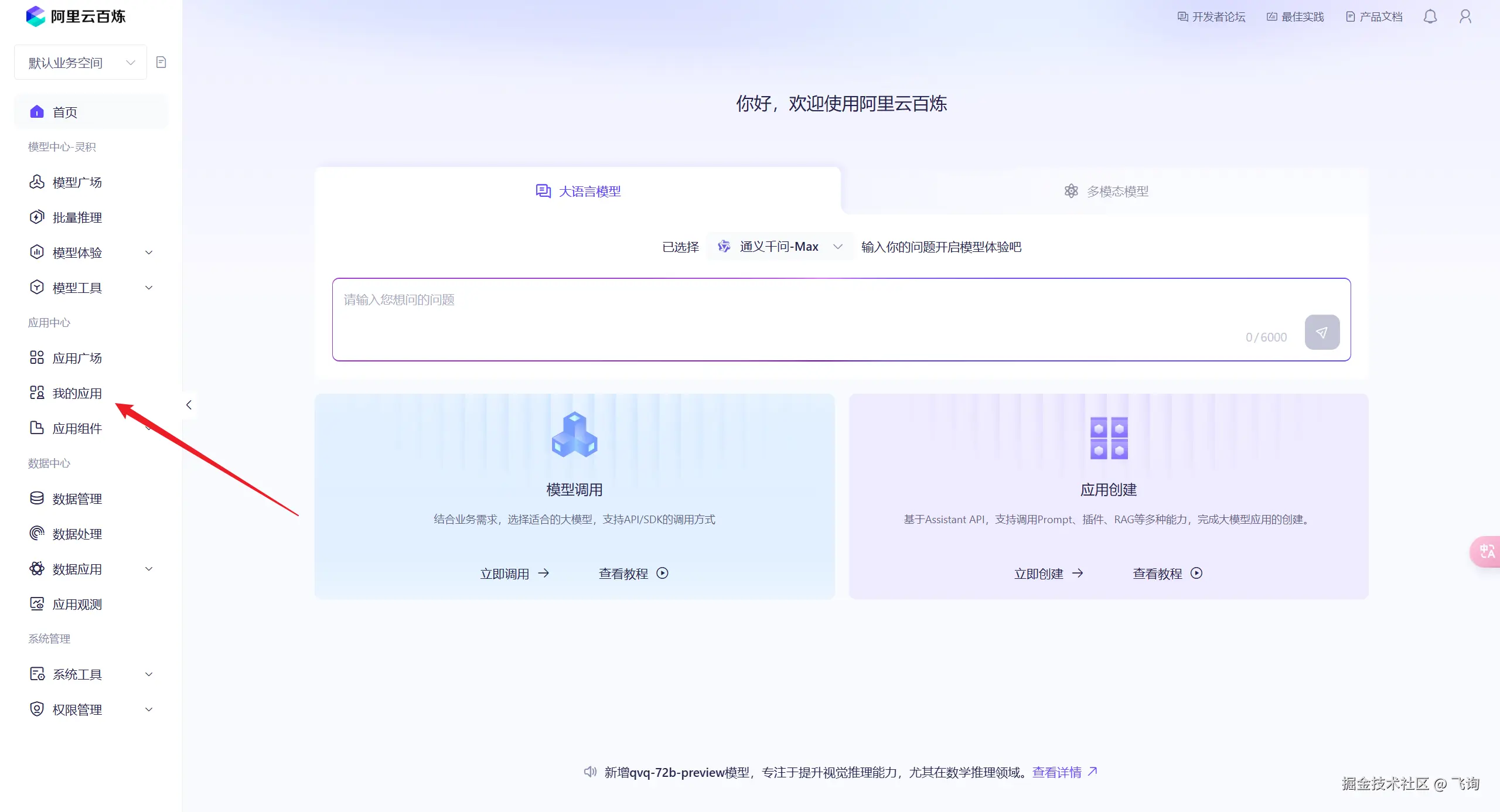Click the 查看详情 link in the announcement
This screenshot has height=812, width=1500.
pos(1057,772)
